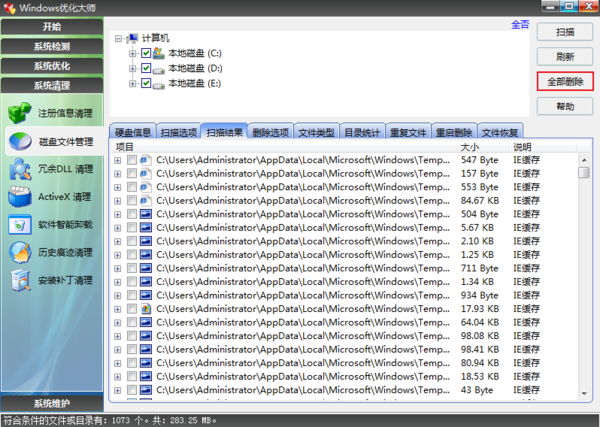Click the 计算机 icon in drive tree

tap(137, 38)
